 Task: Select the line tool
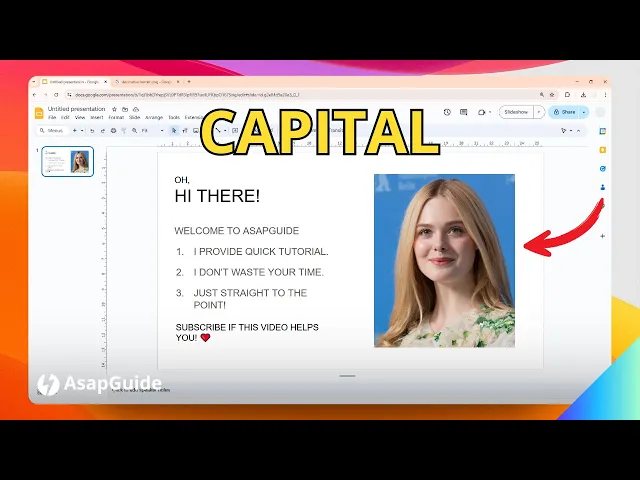point(218,131)
